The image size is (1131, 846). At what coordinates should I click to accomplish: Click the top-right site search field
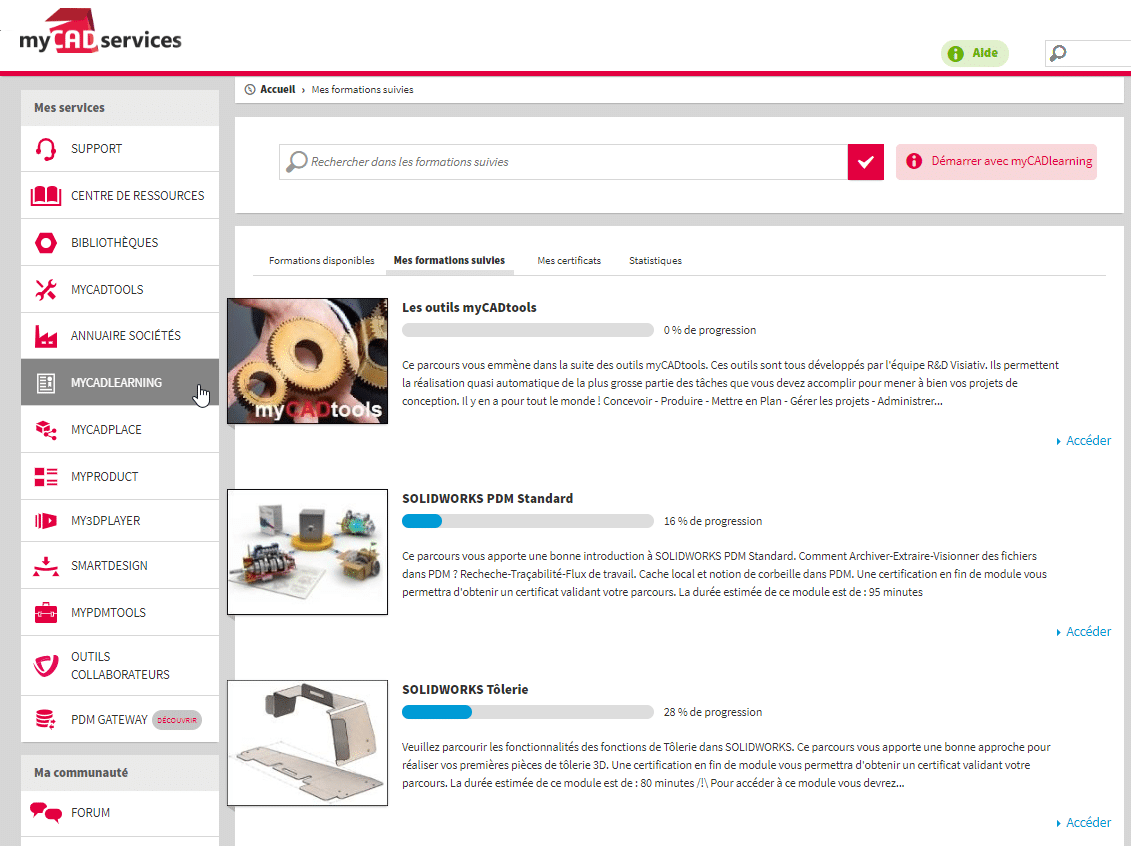pyautogui.click(x=1088, y=53)
